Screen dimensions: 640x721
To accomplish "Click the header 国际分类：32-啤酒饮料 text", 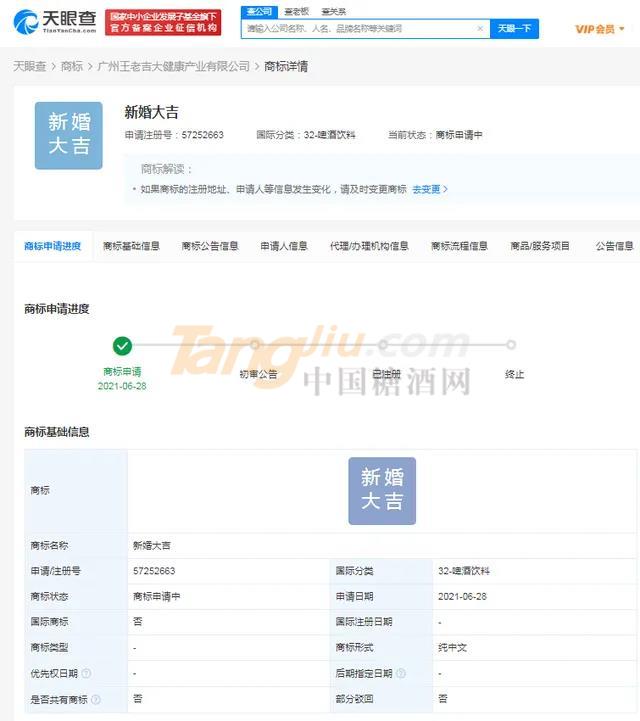I will 306,135.
